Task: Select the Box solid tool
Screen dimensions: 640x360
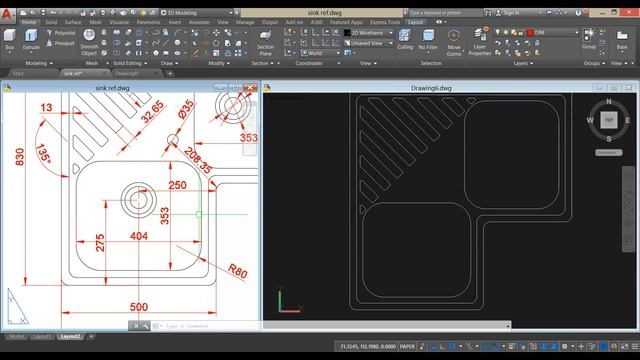Action: click(10, 40)
